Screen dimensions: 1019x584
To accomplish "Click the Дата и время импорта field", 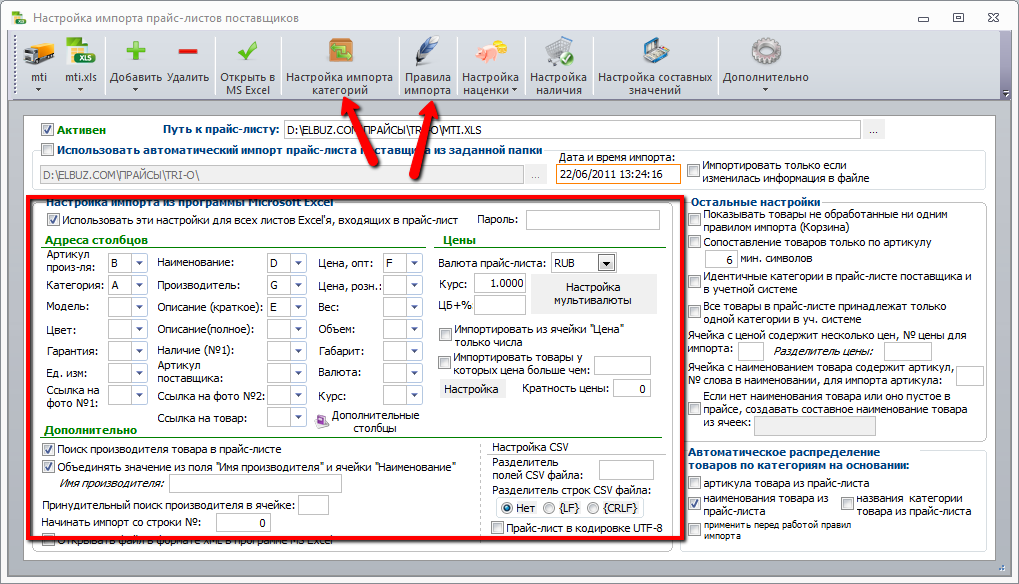I will point(618,174).
